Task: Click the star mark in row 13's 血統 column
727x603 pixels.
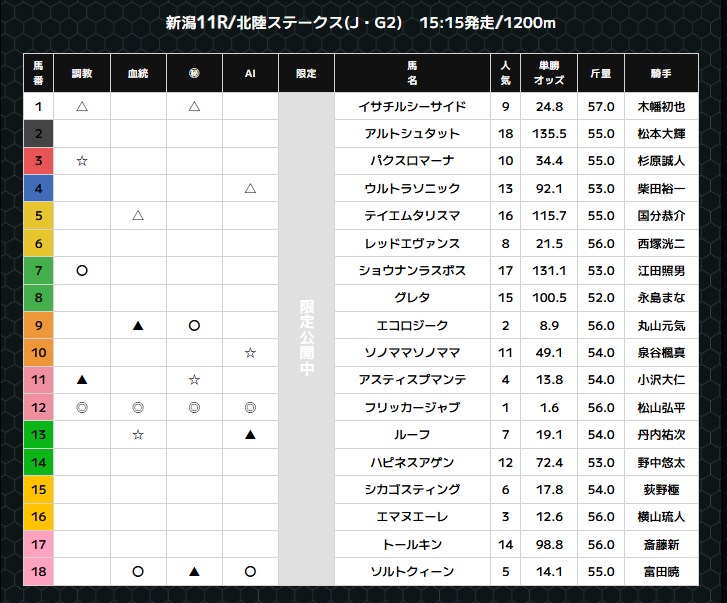Action: pyautogui.click(x=138, y=435)
